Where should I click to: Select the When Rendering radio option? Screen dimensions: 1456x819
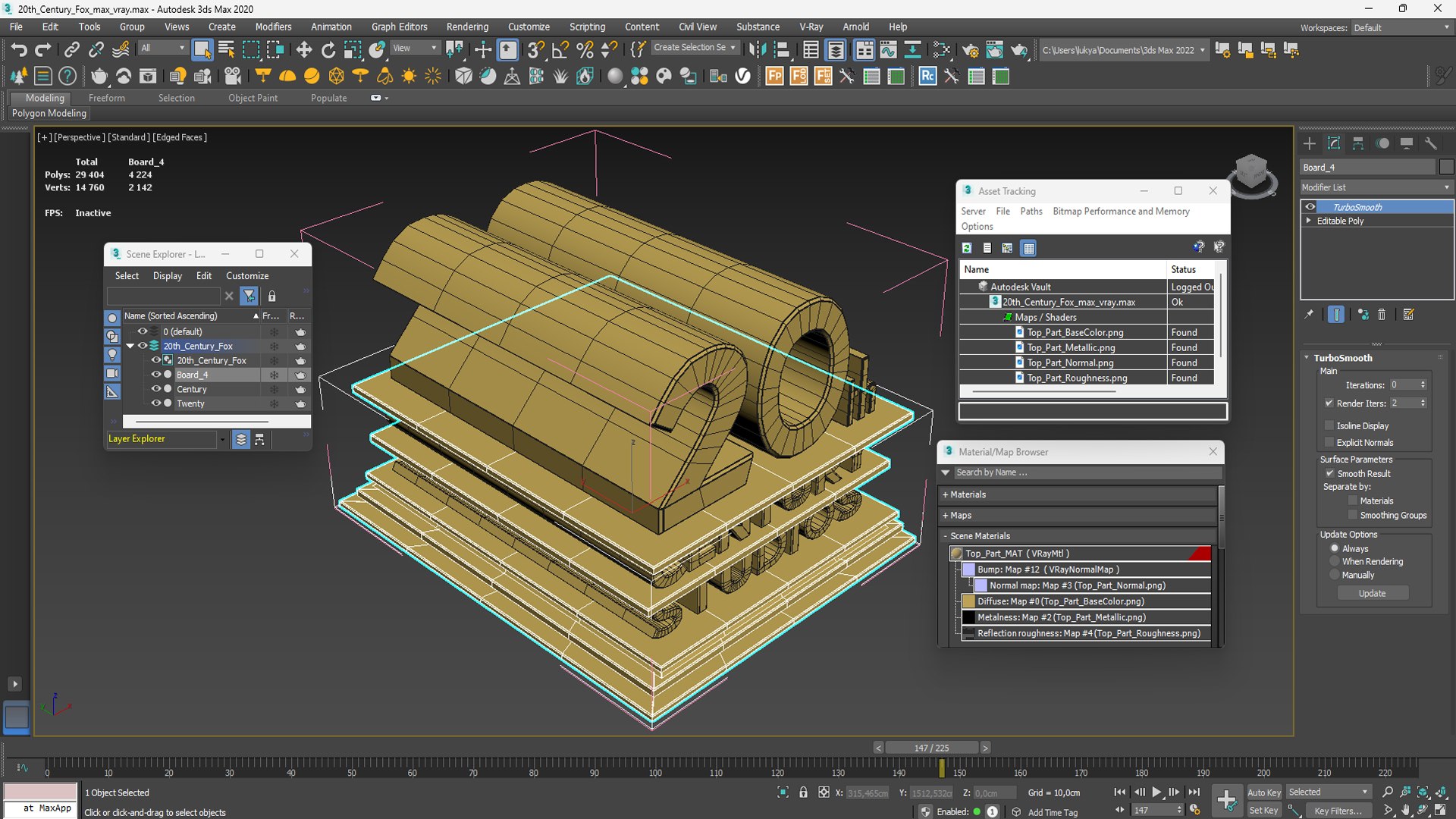coord(1335,561)
